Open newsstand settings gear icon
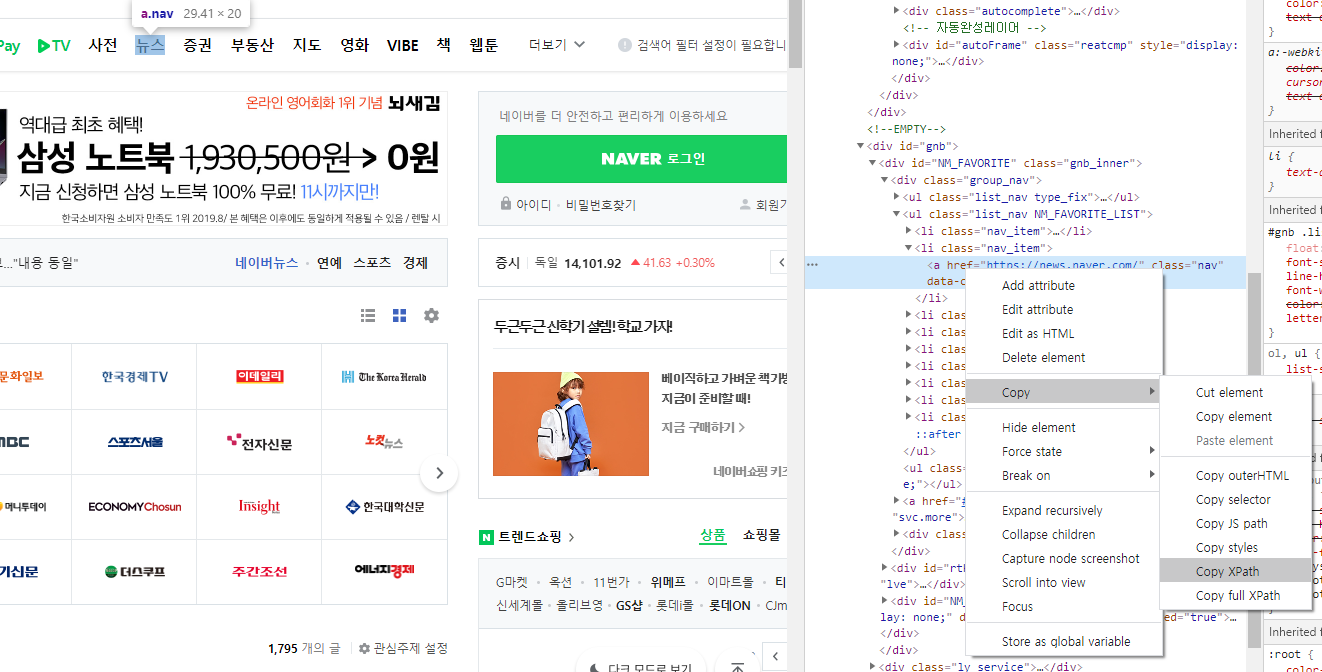 431,315
